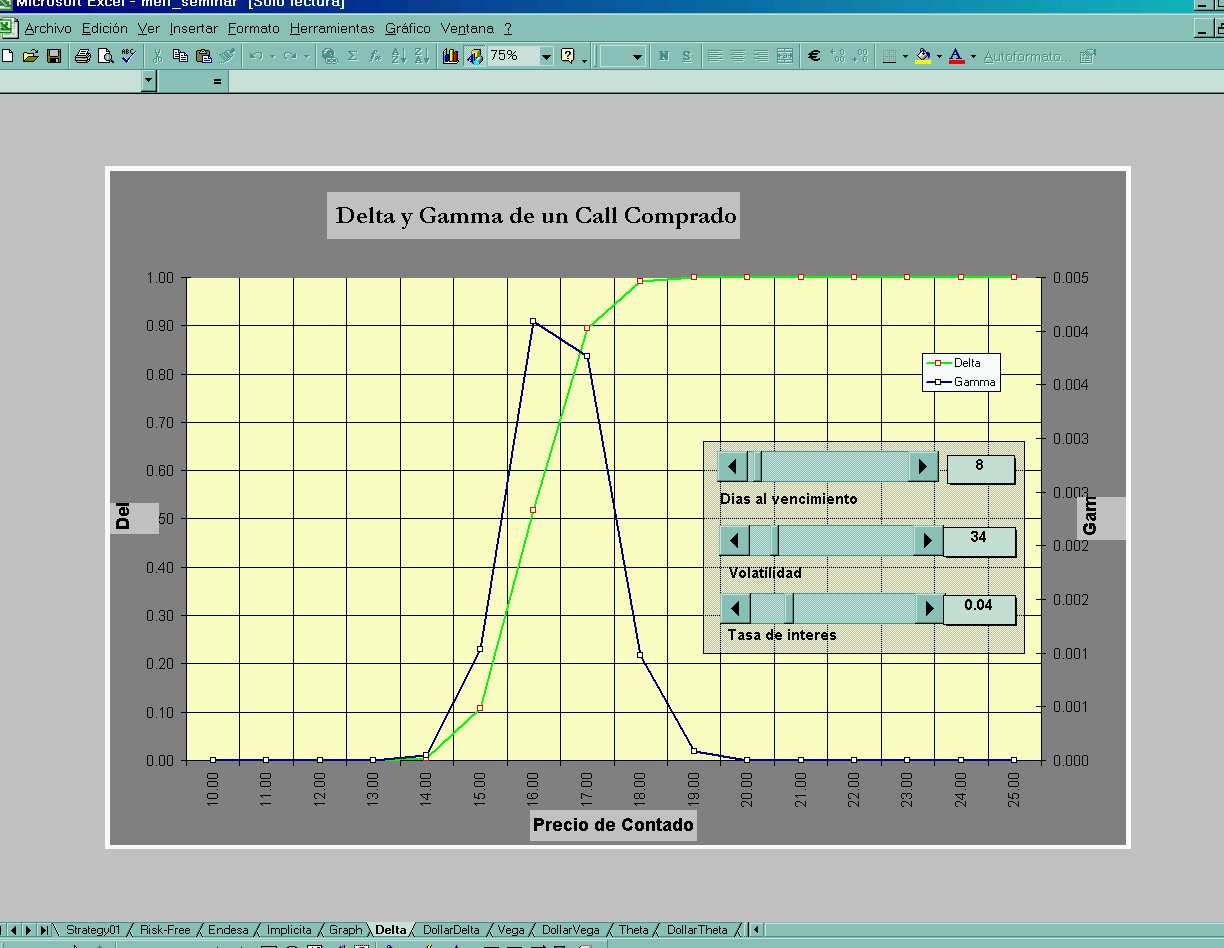Click the Open file folder icon

point(31,56)
